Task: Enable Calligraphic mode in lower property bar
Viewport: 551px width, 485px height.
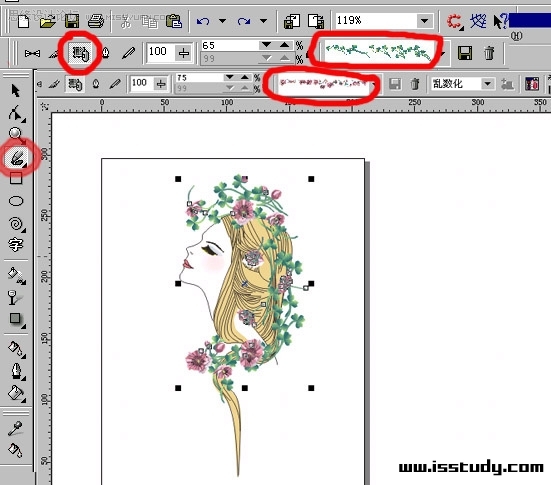Action: click(x=96, y=84)
